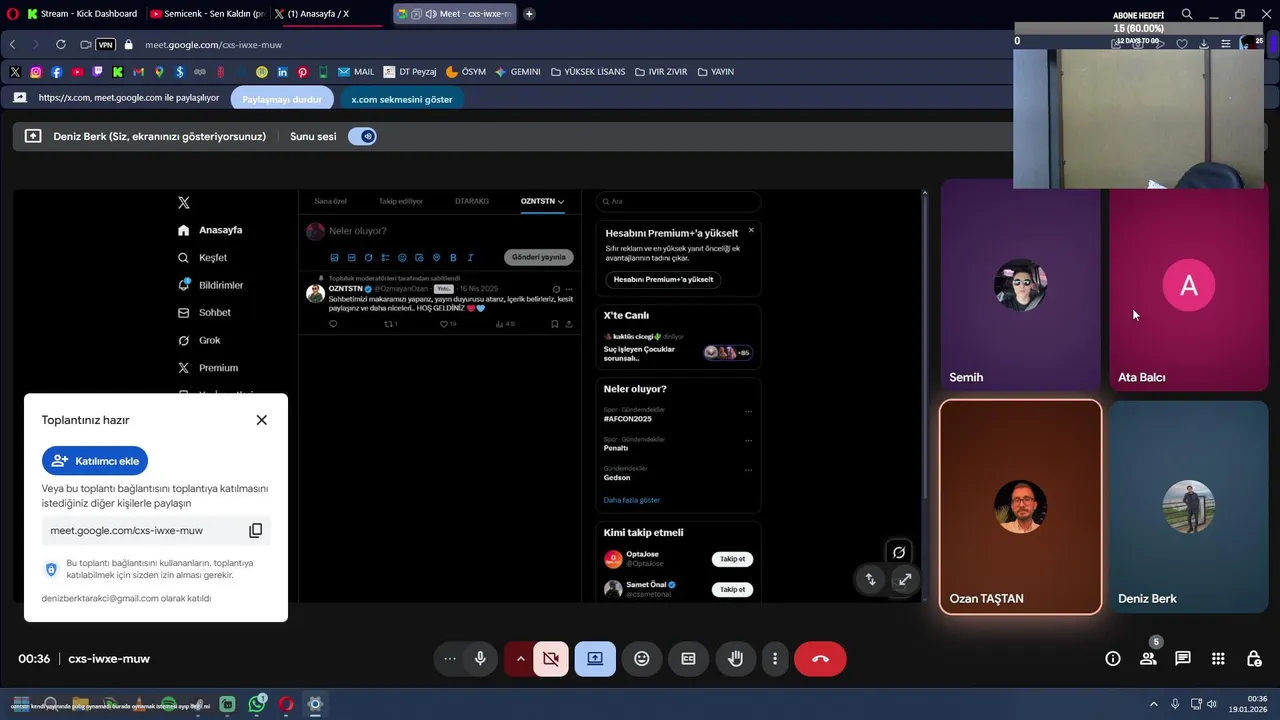Click the Katılımcı ekle button

[x=95, y=461]
